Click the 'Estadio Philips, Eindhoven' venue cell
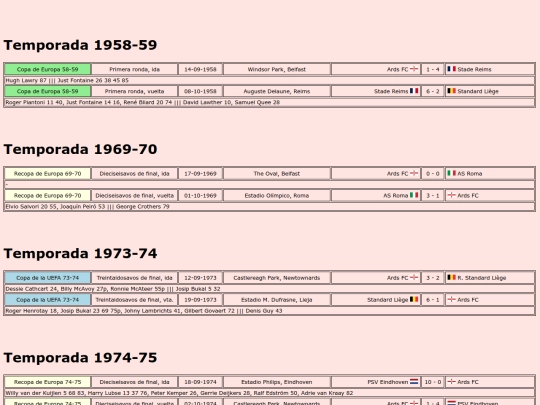This screenshot has height=405, width=540. point(277,382)
